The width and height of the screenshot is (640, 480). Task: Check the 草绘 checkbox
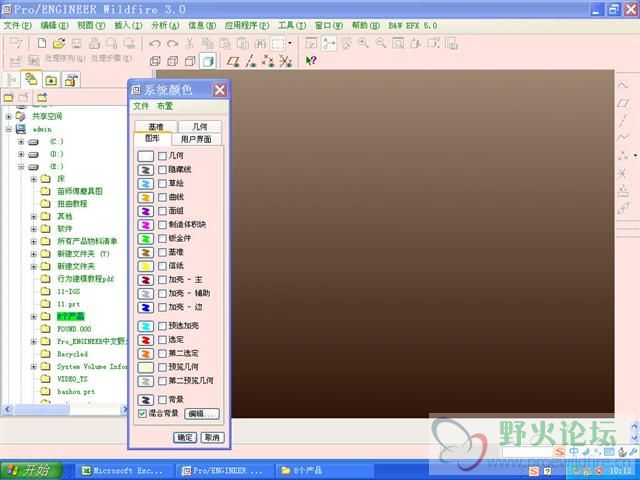(162, 183)
